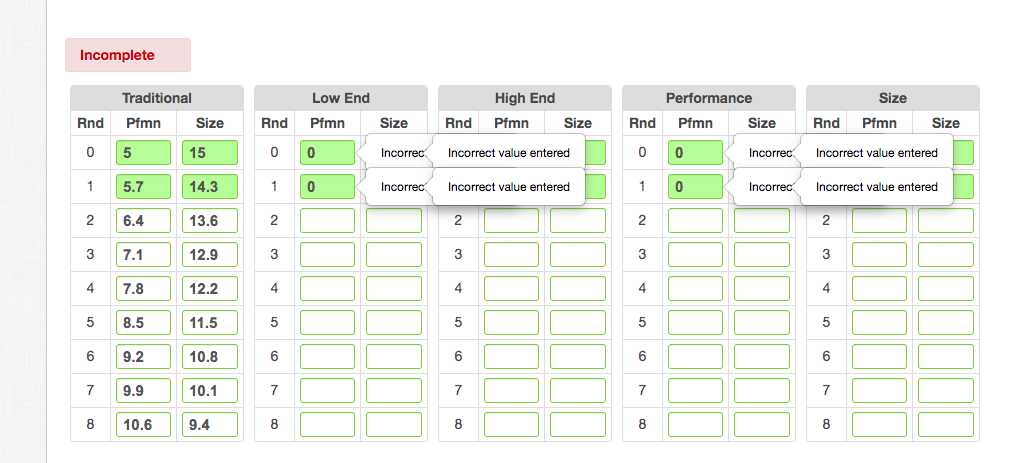Click the Low End table header
This screenshot has height=463, width=1013.
[341, 98]
